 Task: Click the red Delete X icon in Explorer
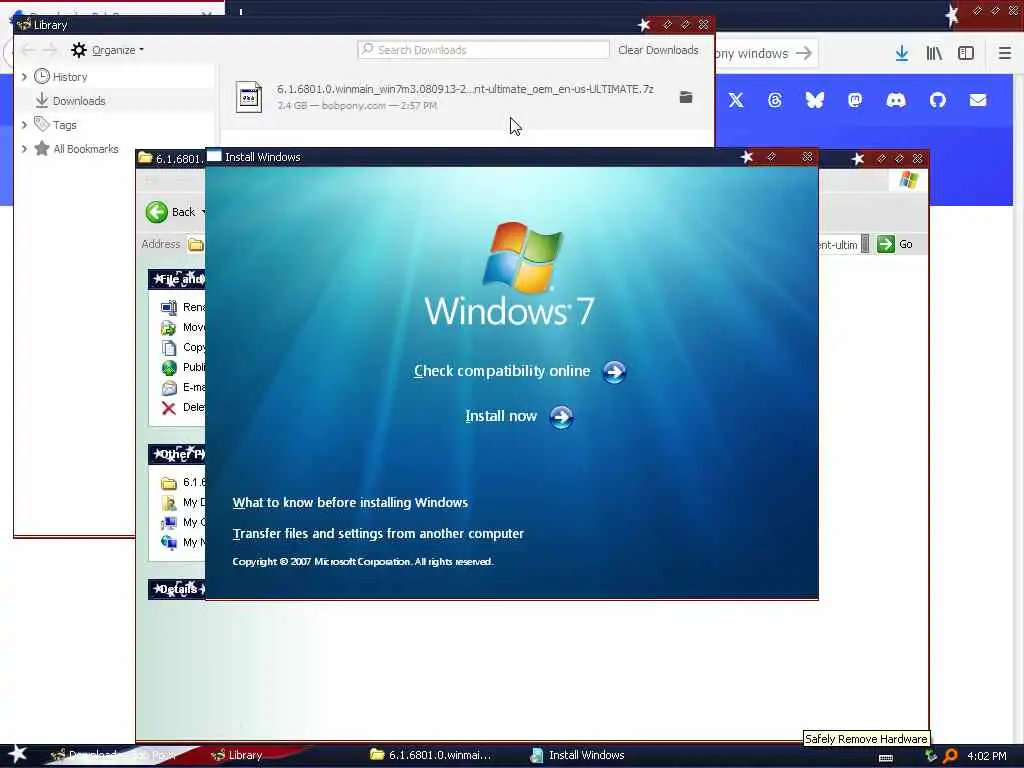pos(168,408)
